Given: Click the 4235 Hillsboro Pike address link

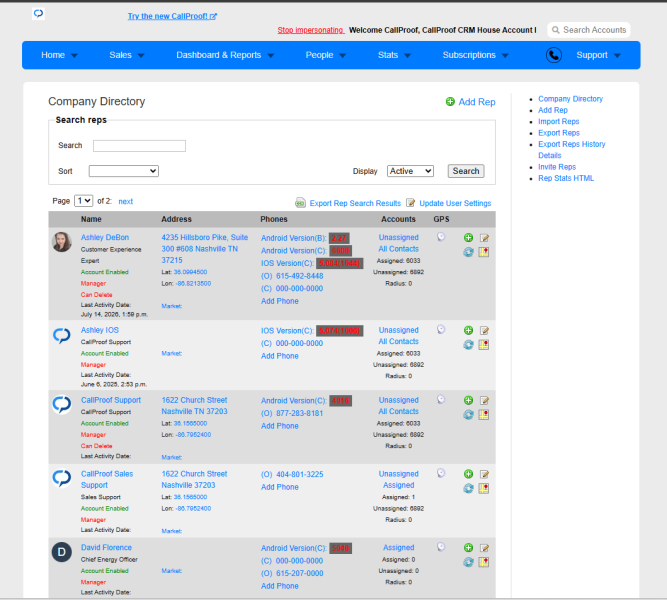Looking at the screenshot, I should [205, 249].
